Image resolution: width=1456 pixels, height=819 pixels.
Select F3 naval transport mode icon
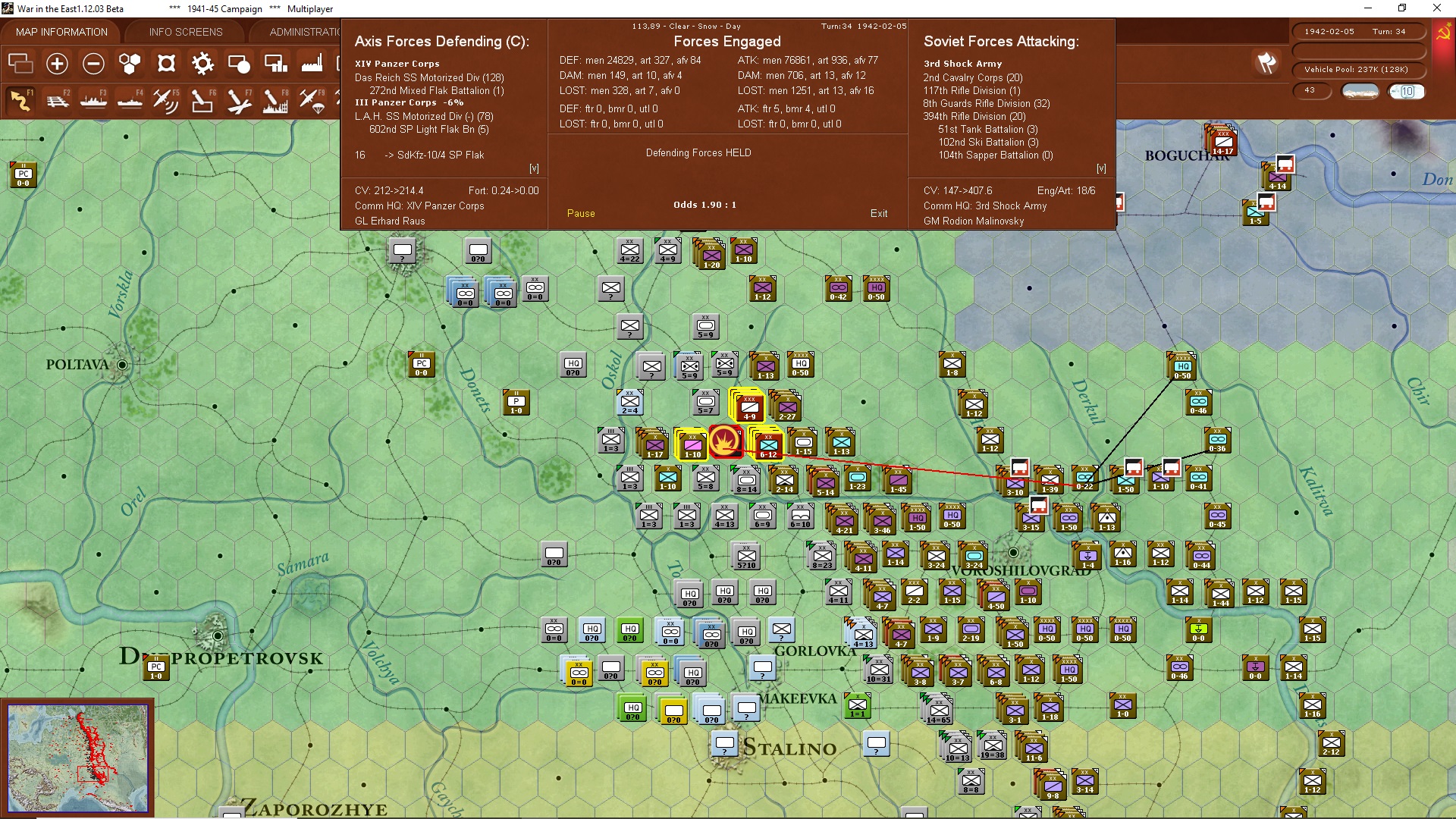pyautogui.click(x=93, y=100)
